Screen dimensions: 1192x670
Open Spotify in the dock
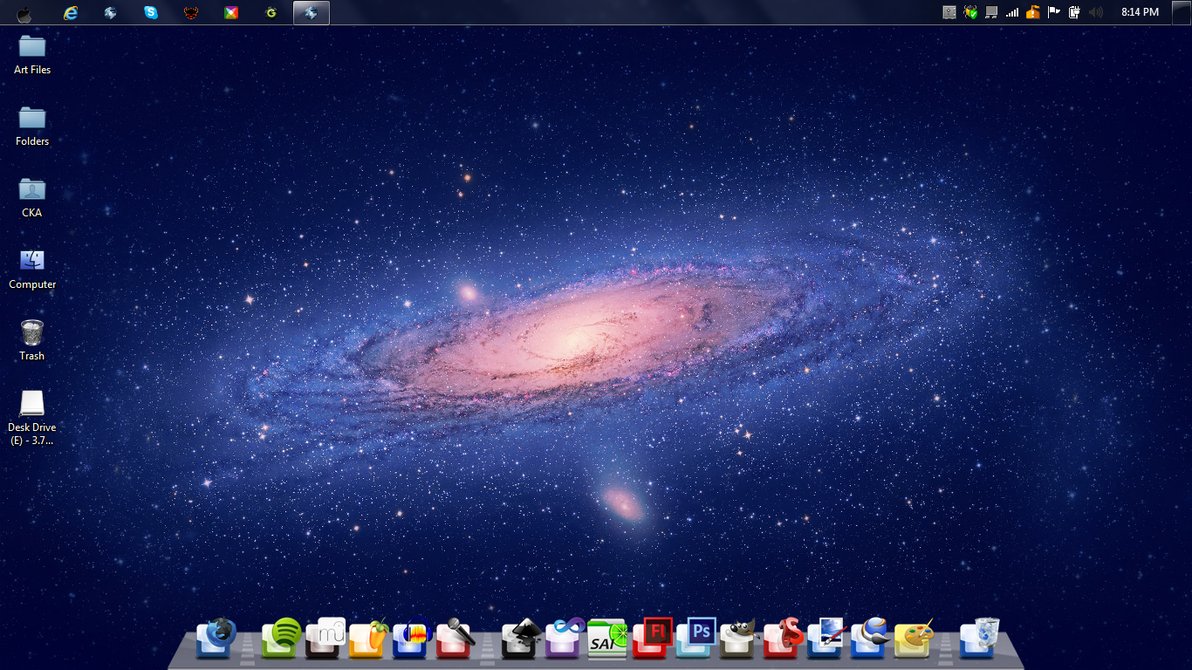[x=281, y=637]
